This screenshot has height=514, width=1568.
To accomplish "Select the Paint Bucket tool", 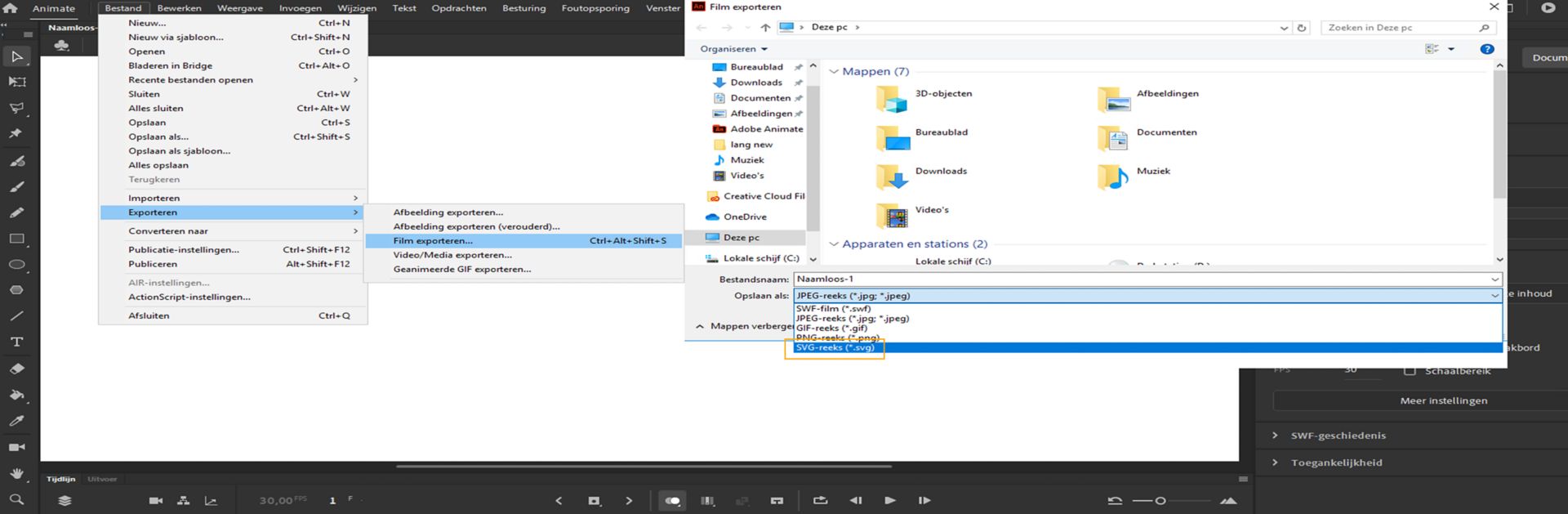I will point(16,396).
